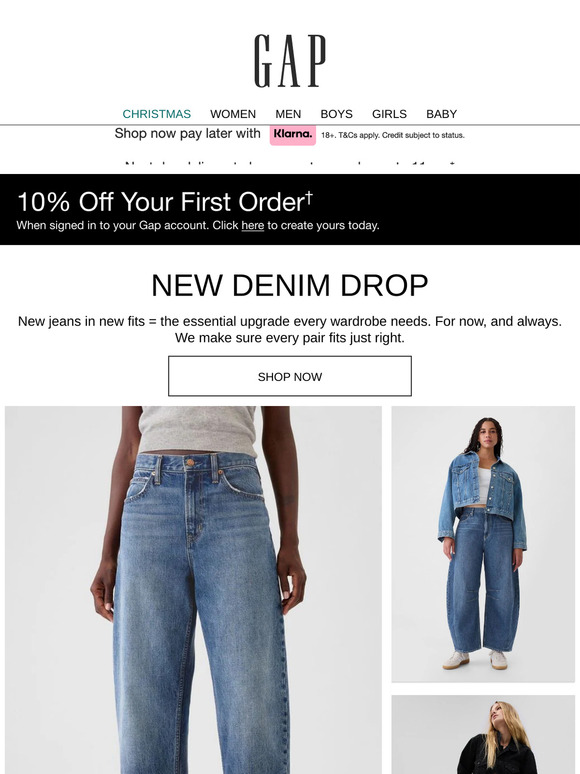
Task: Open the large wide-leg jeans image
Action: coord(193,590)
